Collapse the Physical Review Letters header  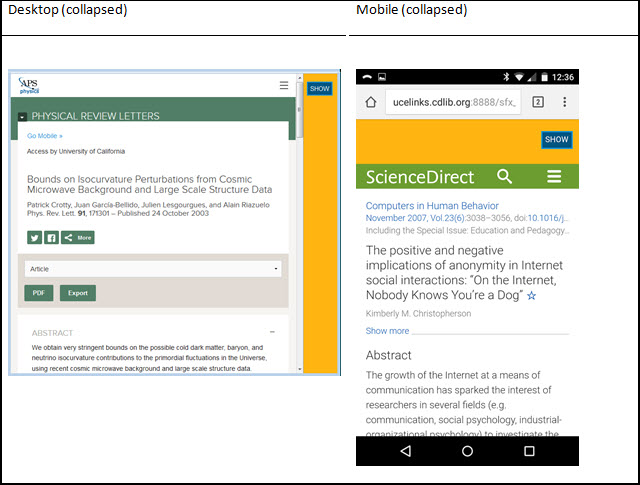(23, 116)
